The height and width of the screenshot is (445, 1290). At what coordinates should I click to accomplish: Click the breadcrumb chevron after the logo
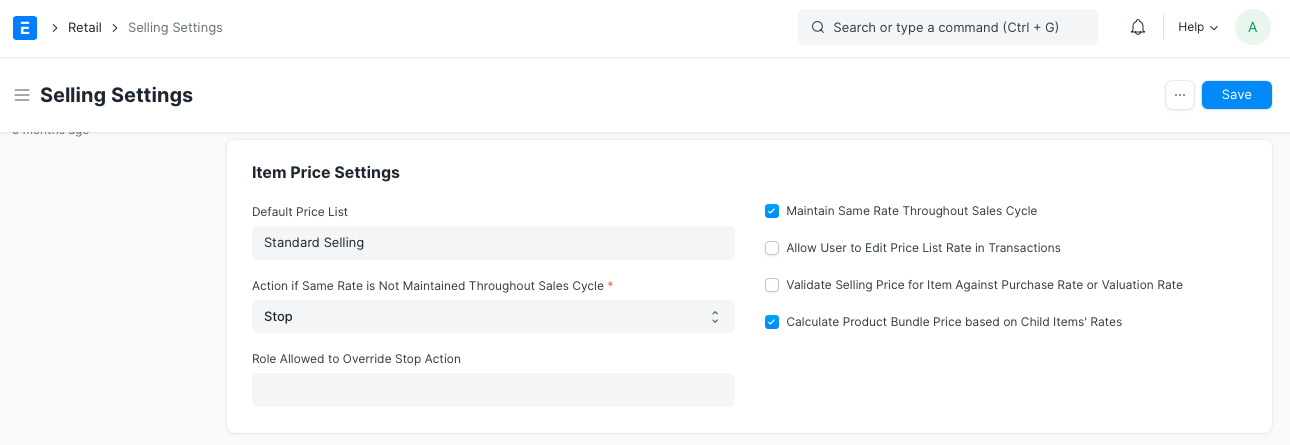click(x=55, y=27)
